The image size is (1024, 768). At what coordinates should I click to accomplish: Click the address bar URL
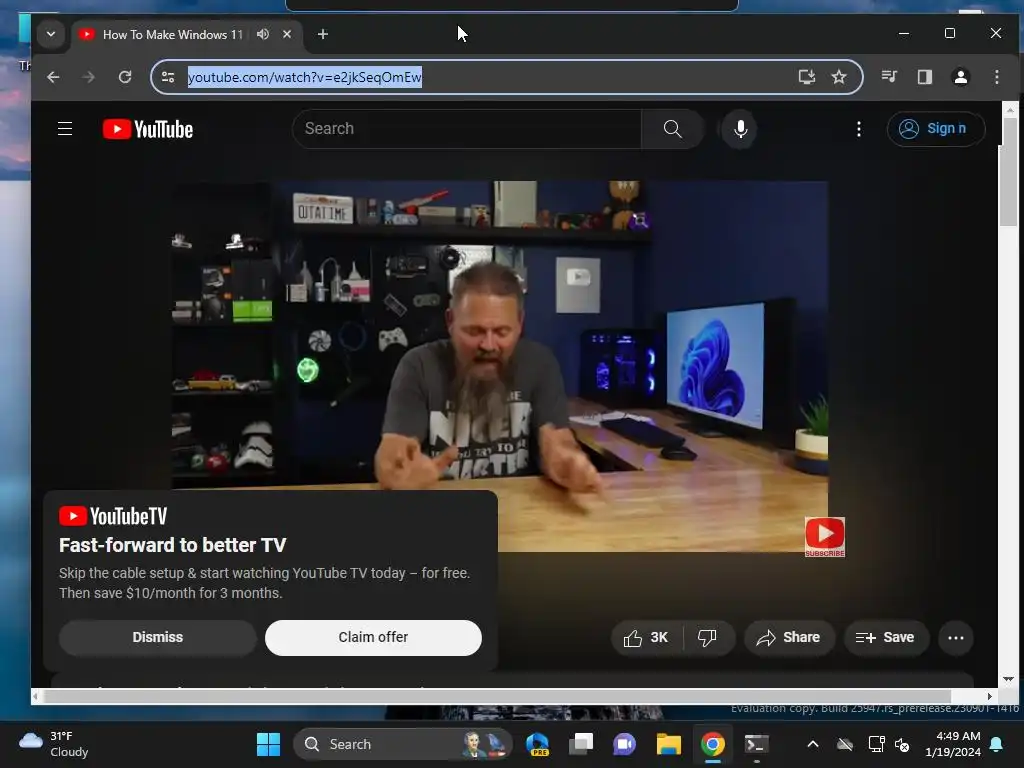coord(304,77)
